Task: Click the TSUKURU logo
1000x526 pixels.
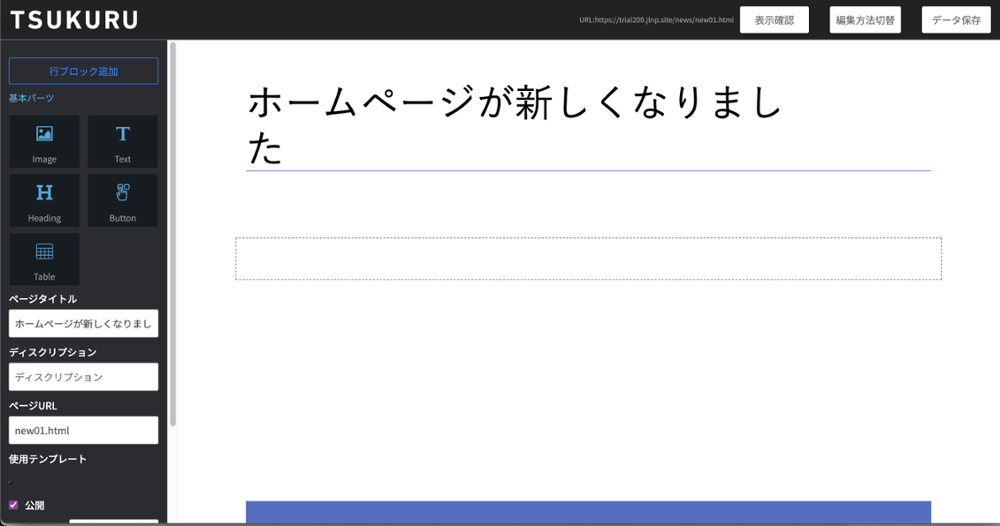Action: click(74, 20)
